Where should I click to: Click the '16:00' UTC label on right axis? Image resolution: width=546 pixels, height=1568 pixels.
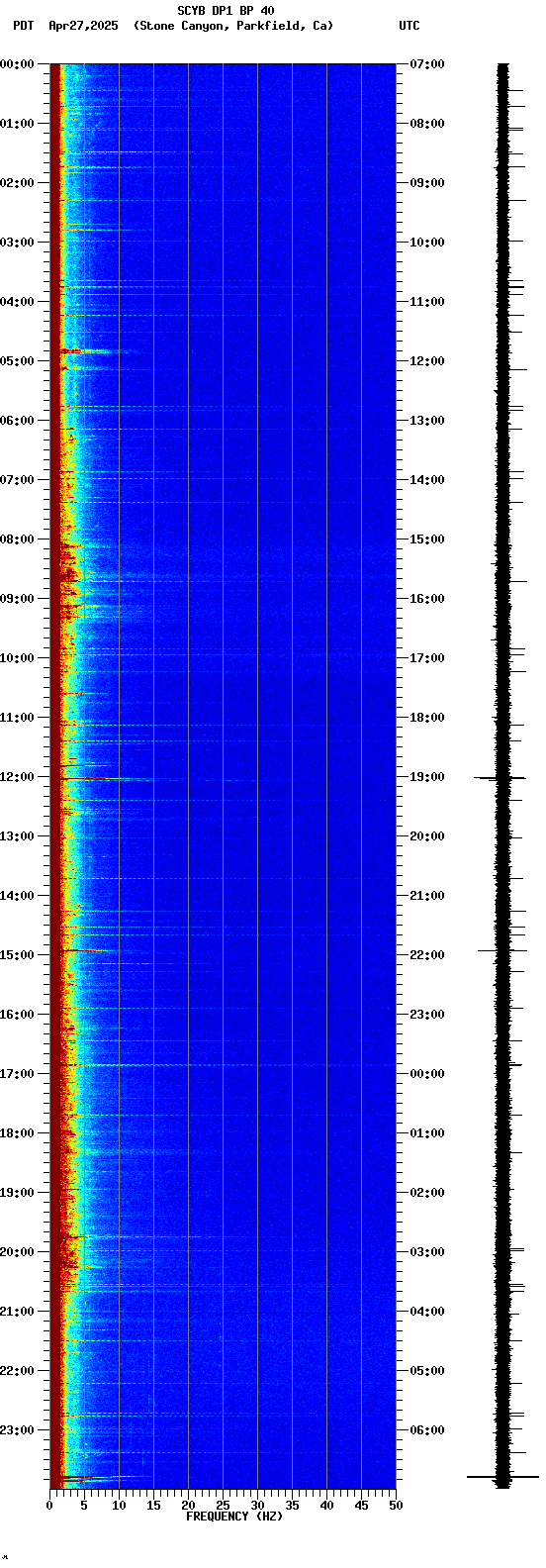[427, 599]
